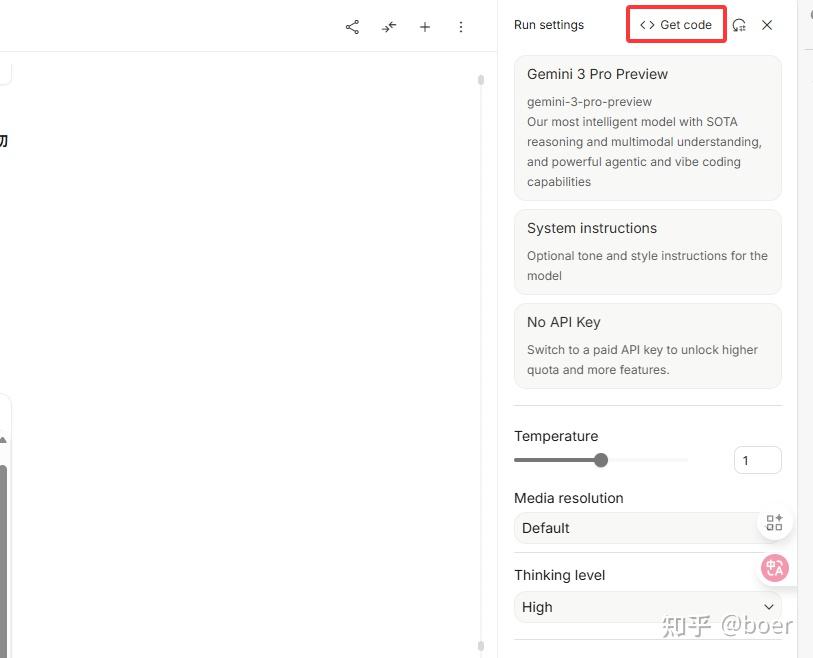This screenshot has width=813, height=658.
Task: Open the Media resolution Default dropdown
Action: tap(648, 528)
